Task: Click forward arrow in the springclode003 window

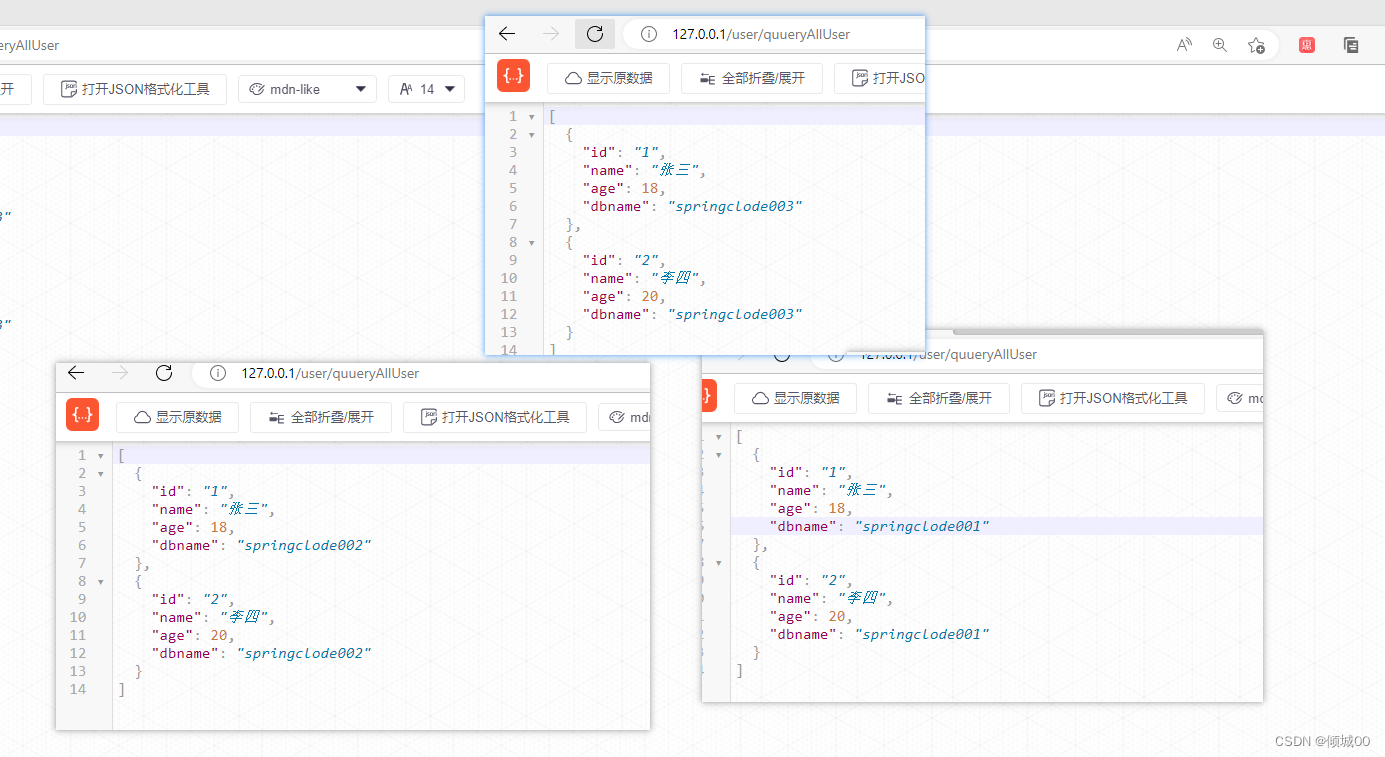Action: pos(551,34)
